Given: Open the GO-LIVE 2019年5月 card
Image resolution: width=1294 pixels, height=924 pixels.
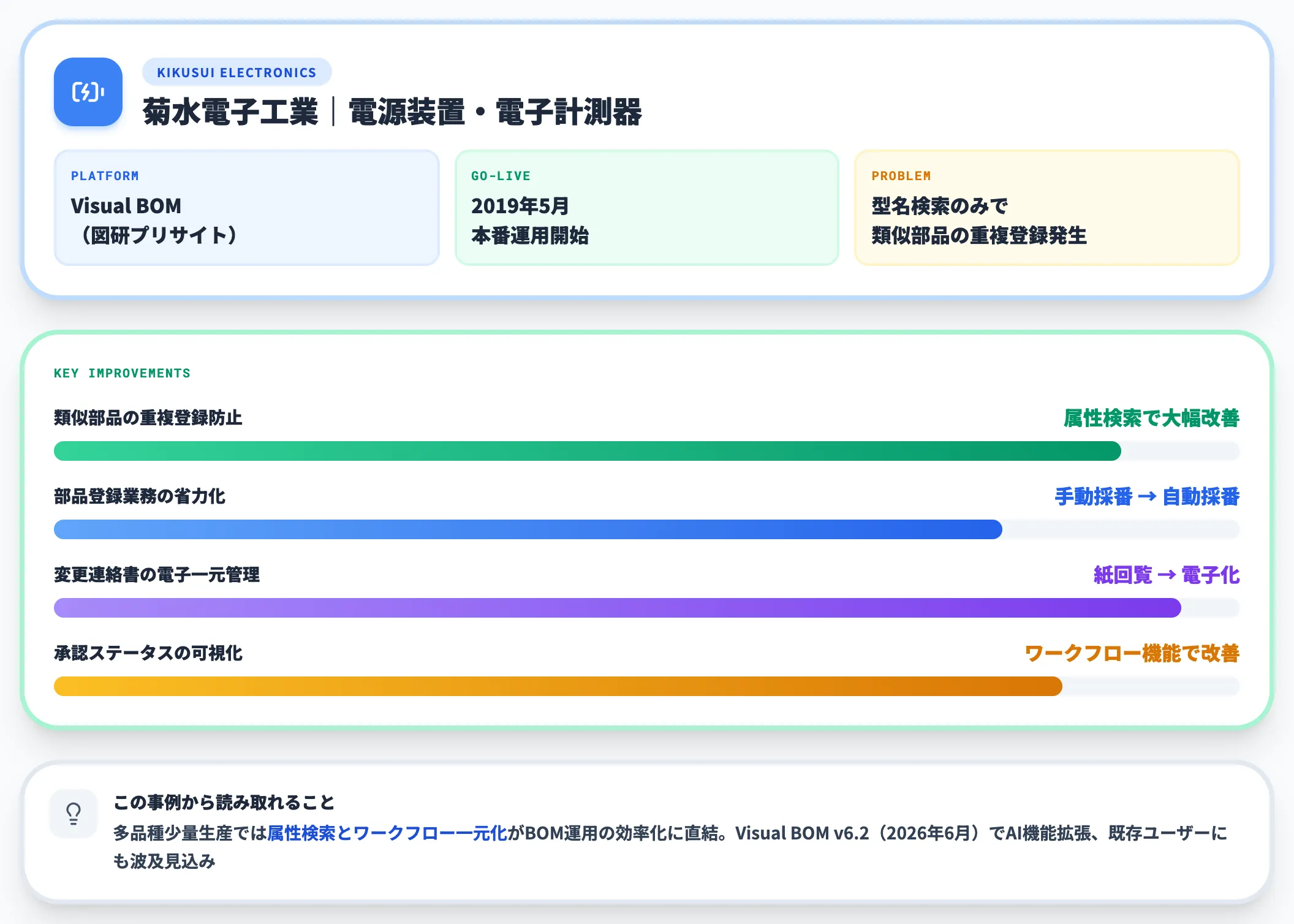Looking at the screenshot, I should [647, 208].
